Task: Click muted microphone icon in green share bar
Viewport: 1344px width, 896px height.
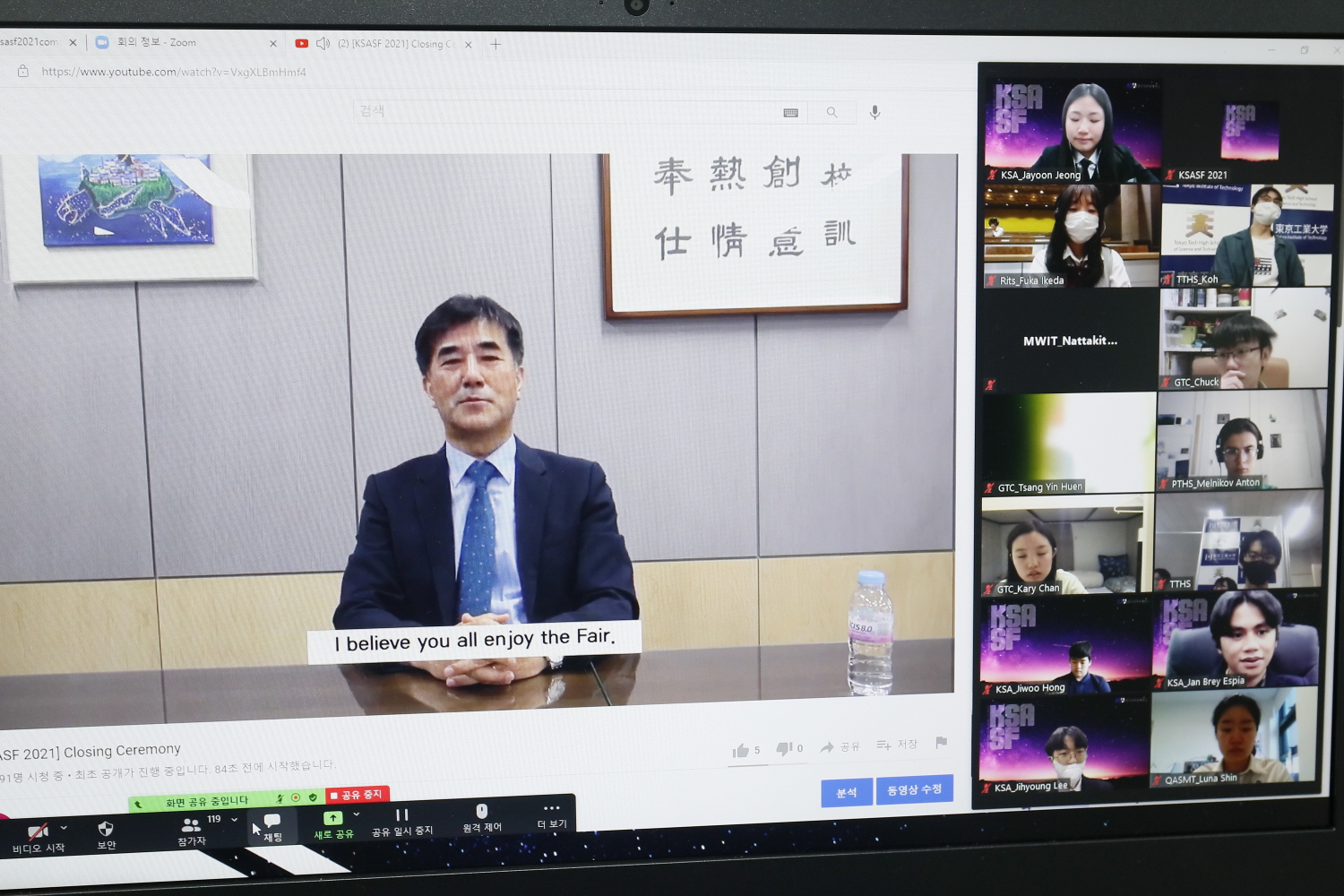Action: [x=280, y=797]
